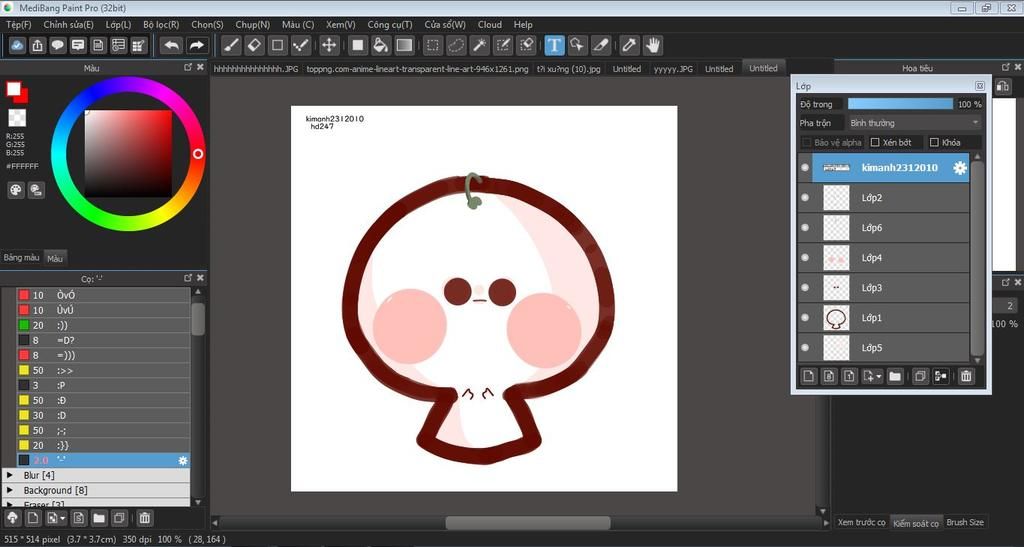Select the Move tool with four arrows

click(329, 45)
